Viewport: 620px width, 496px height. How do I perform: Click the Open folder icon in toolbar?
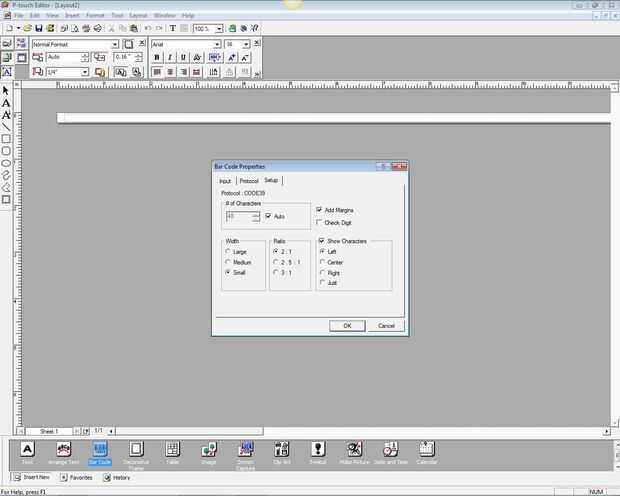[27, 28]
